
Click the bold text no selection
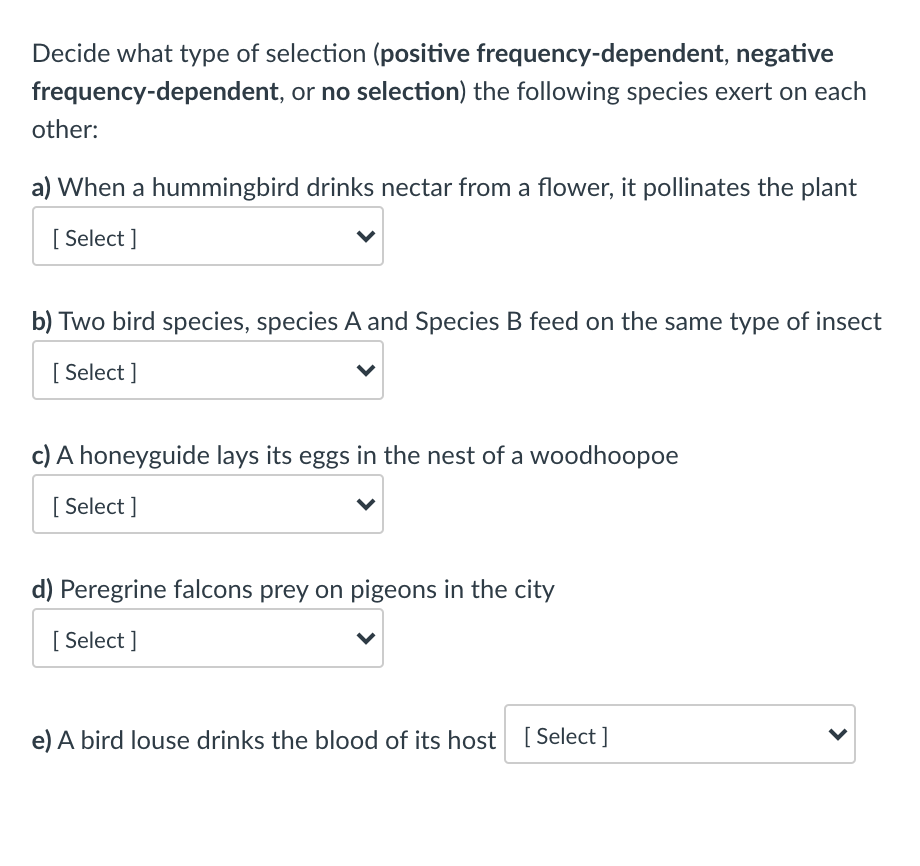point(389,91)
